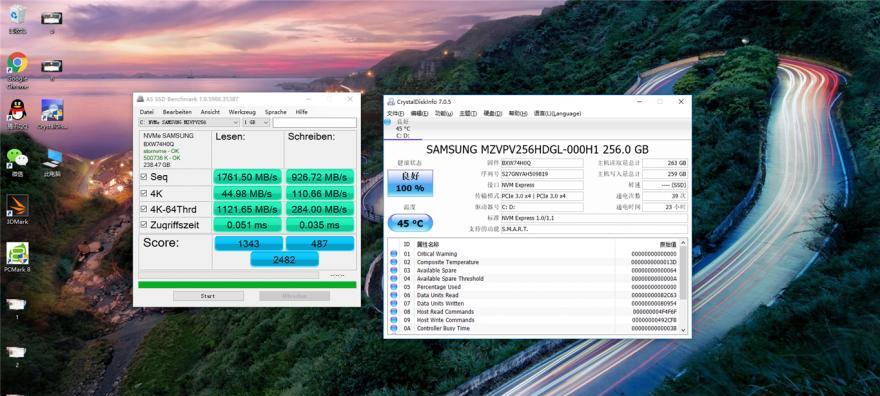Open Datei menu in AS SSD
Viewport: 880px width, 396px height.
point(146,112)
